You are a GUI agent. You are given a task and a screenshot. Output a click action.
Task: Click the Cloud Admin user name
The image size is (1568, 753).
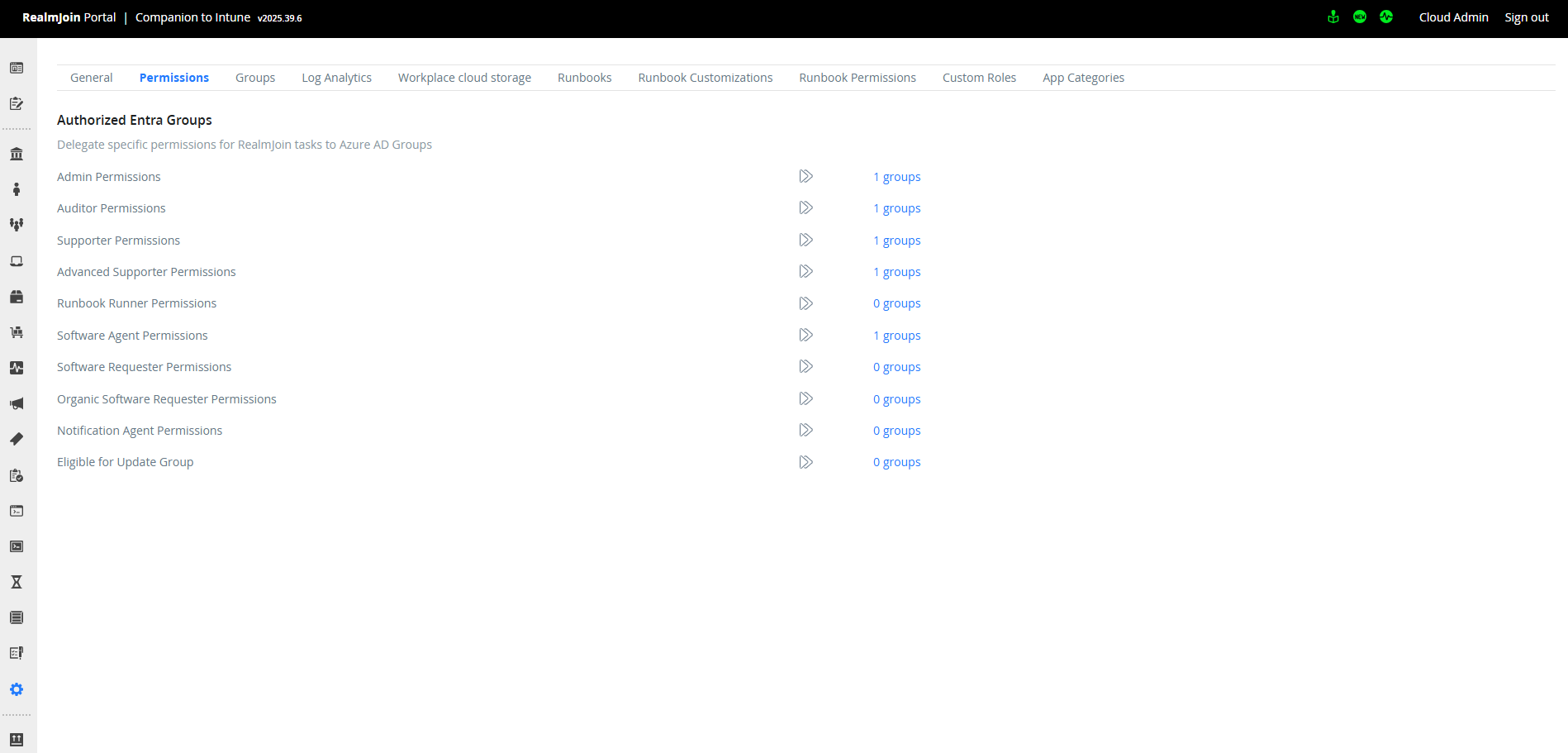coord(1453,17)
